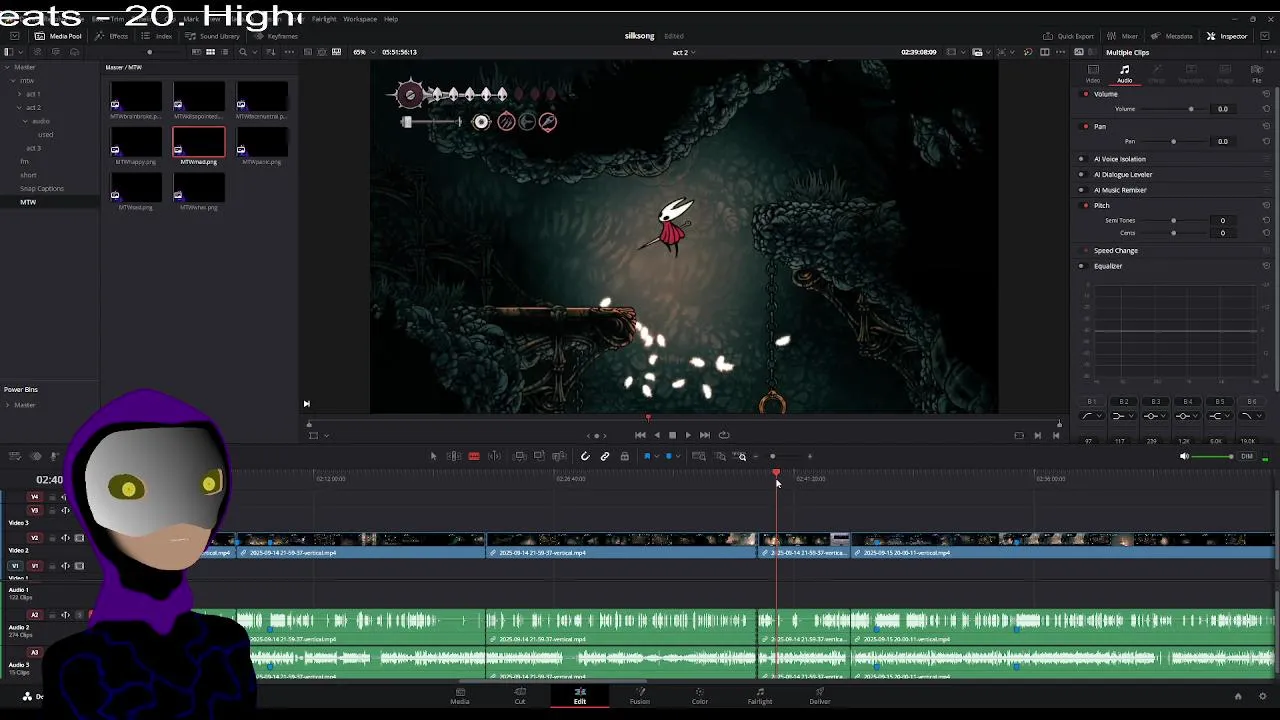Viewport: 1280px width, 720px height.
Task: Open the Index panel
Action: (x=157, y=36)
